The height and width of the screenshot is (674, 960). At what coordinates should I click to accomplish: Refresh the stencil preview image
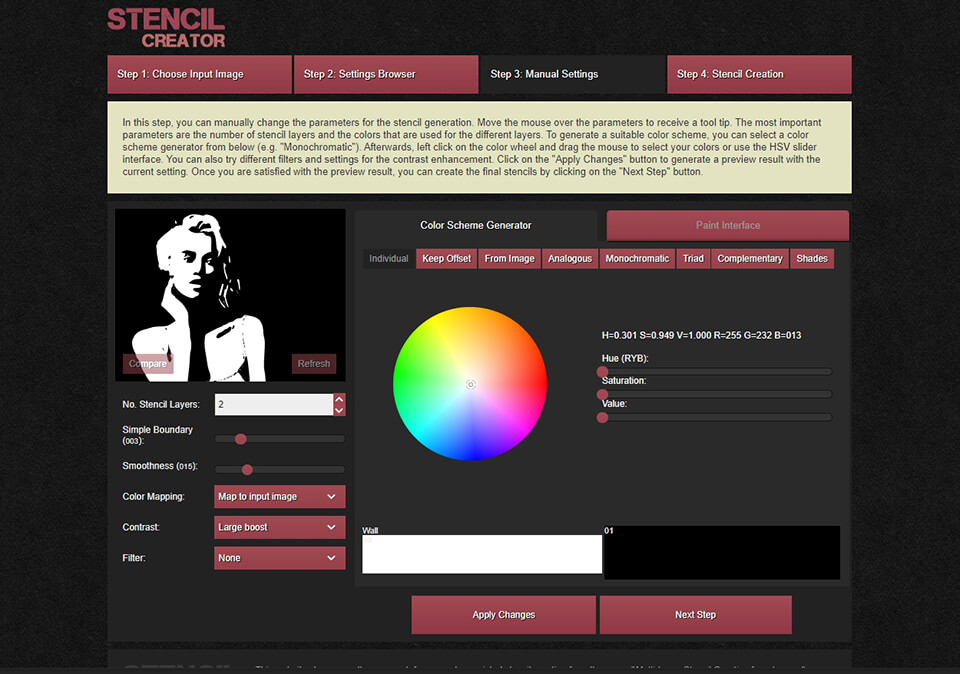coord(313,364)
